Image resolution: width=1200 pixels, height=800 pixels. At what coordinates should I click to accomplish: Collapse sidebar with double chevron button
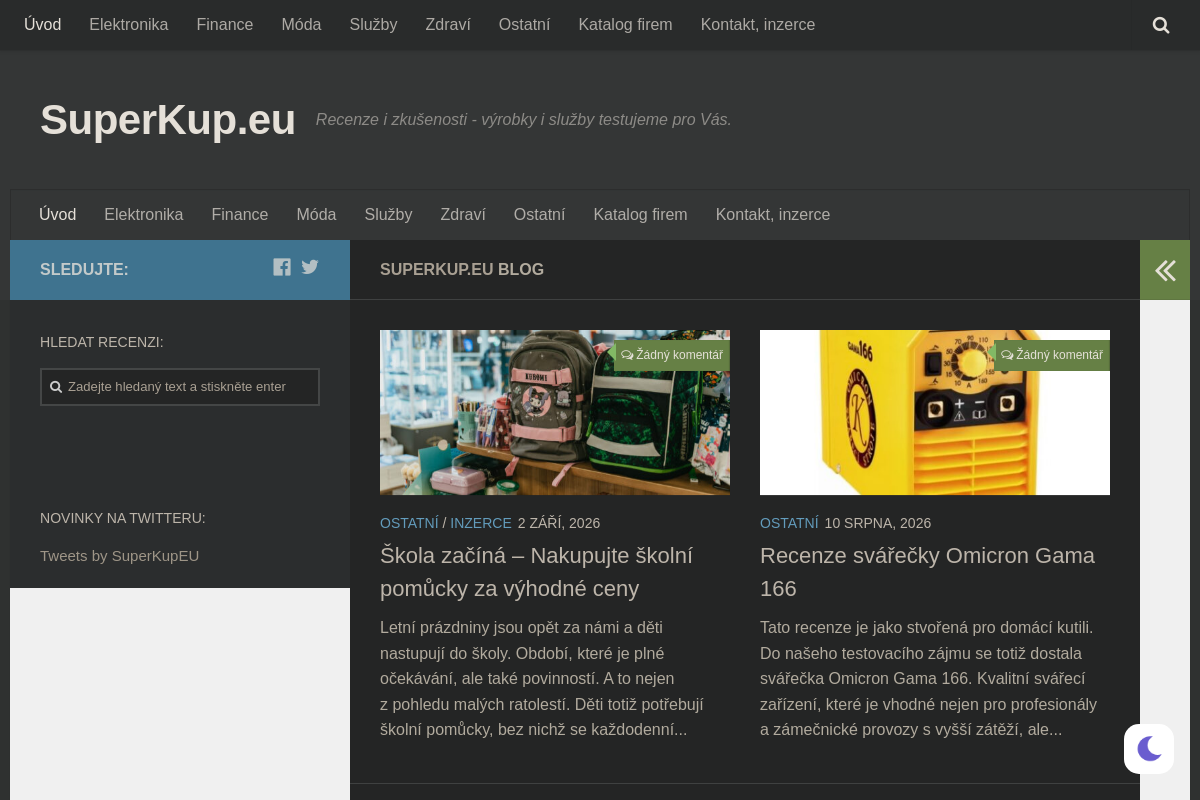pos(1165,270)
